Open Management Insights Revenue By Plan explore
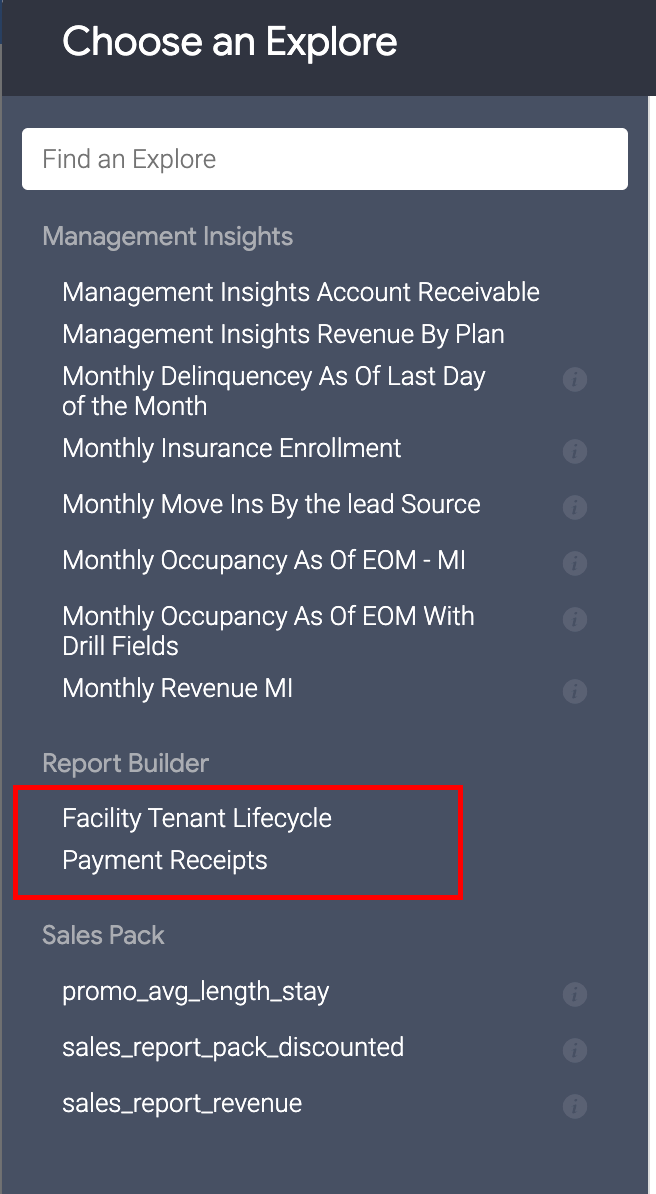This screenshot has height=1194, width=656. (x=283, y=334)
